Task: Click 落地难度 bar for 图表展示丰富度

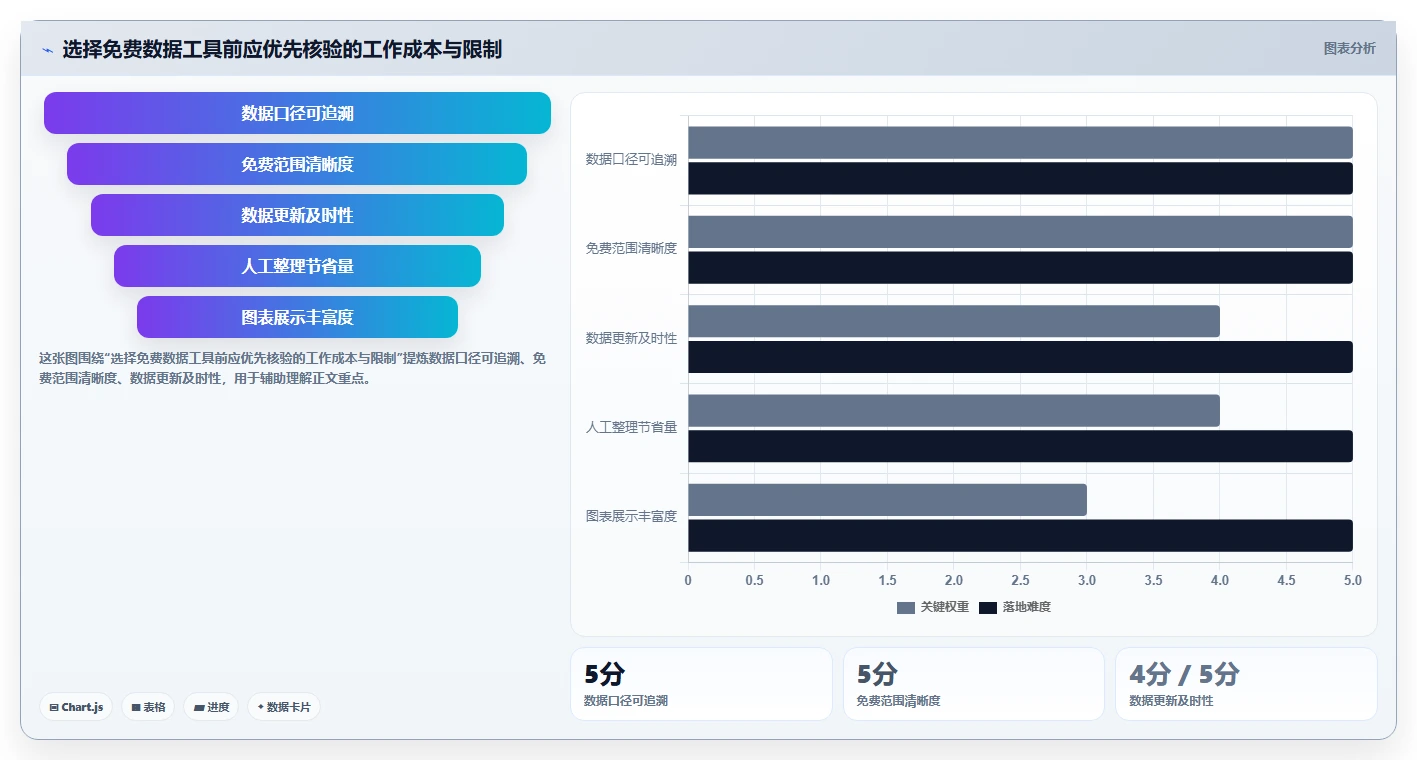Action: click(x=1020, y=535)
